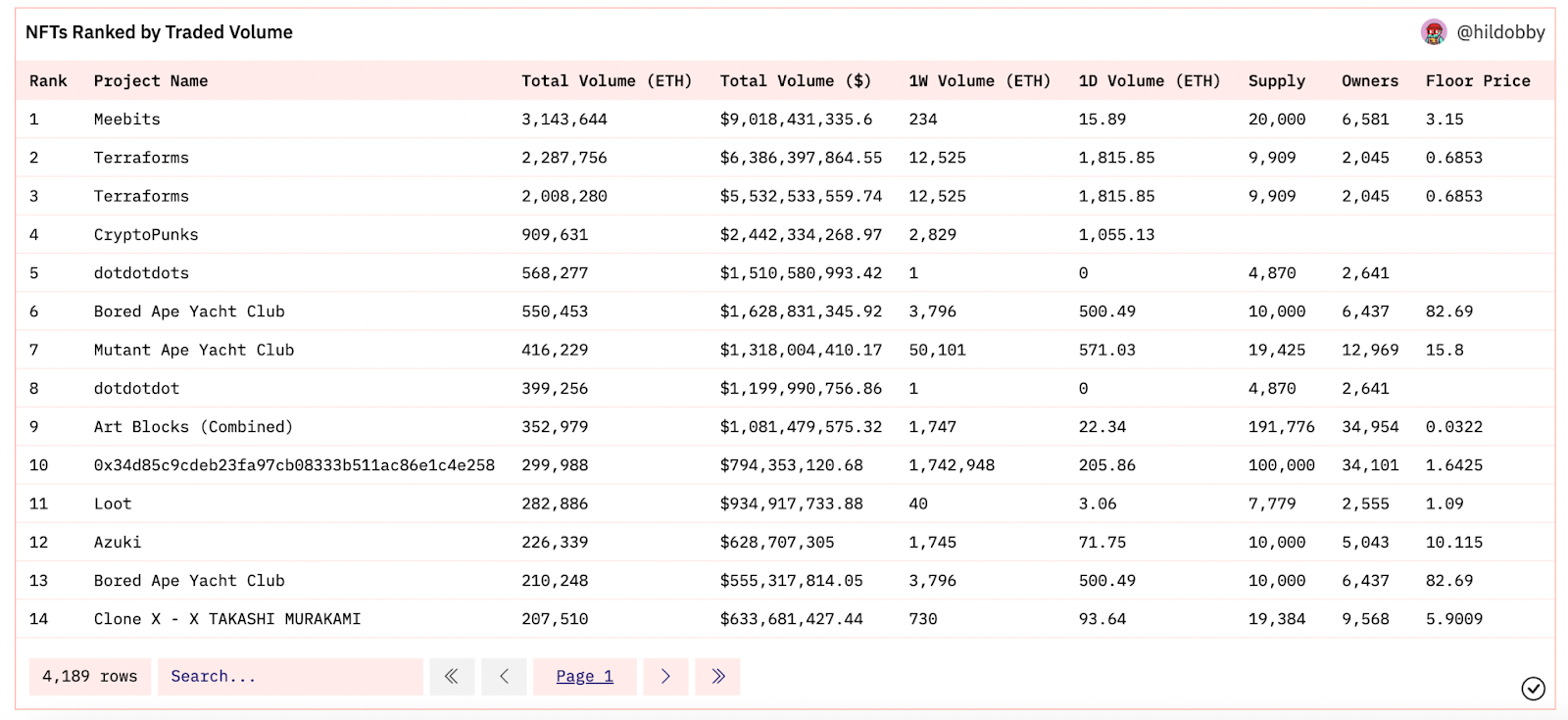1568x720 pixels.
Task: Select Bored Ape Yacht Club rank 6
Action: [189, 312]
